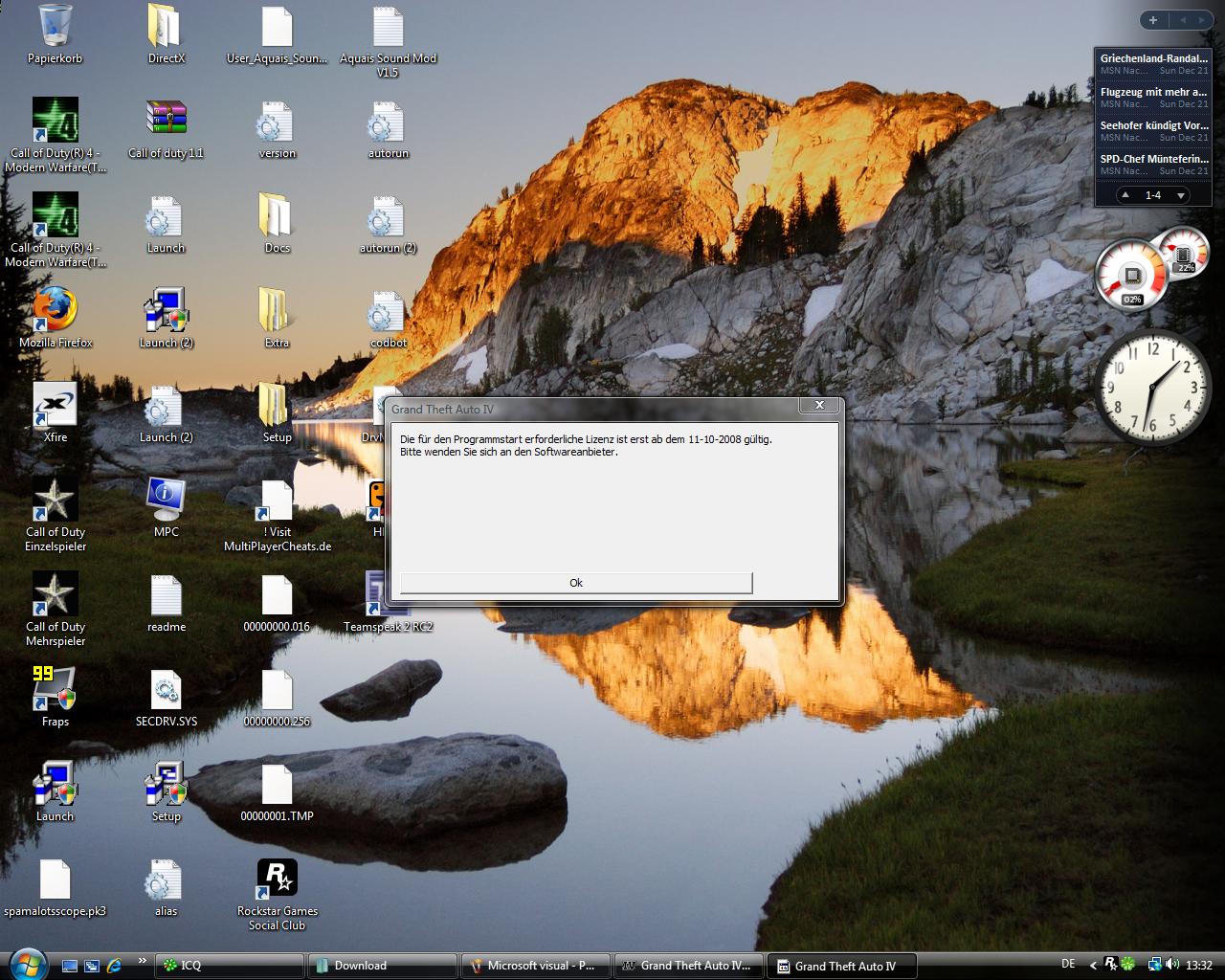Viewport: 1225px width, 980px height.
Task: Expand hidden system tray icons arrow
Action: coord(1093,965)
